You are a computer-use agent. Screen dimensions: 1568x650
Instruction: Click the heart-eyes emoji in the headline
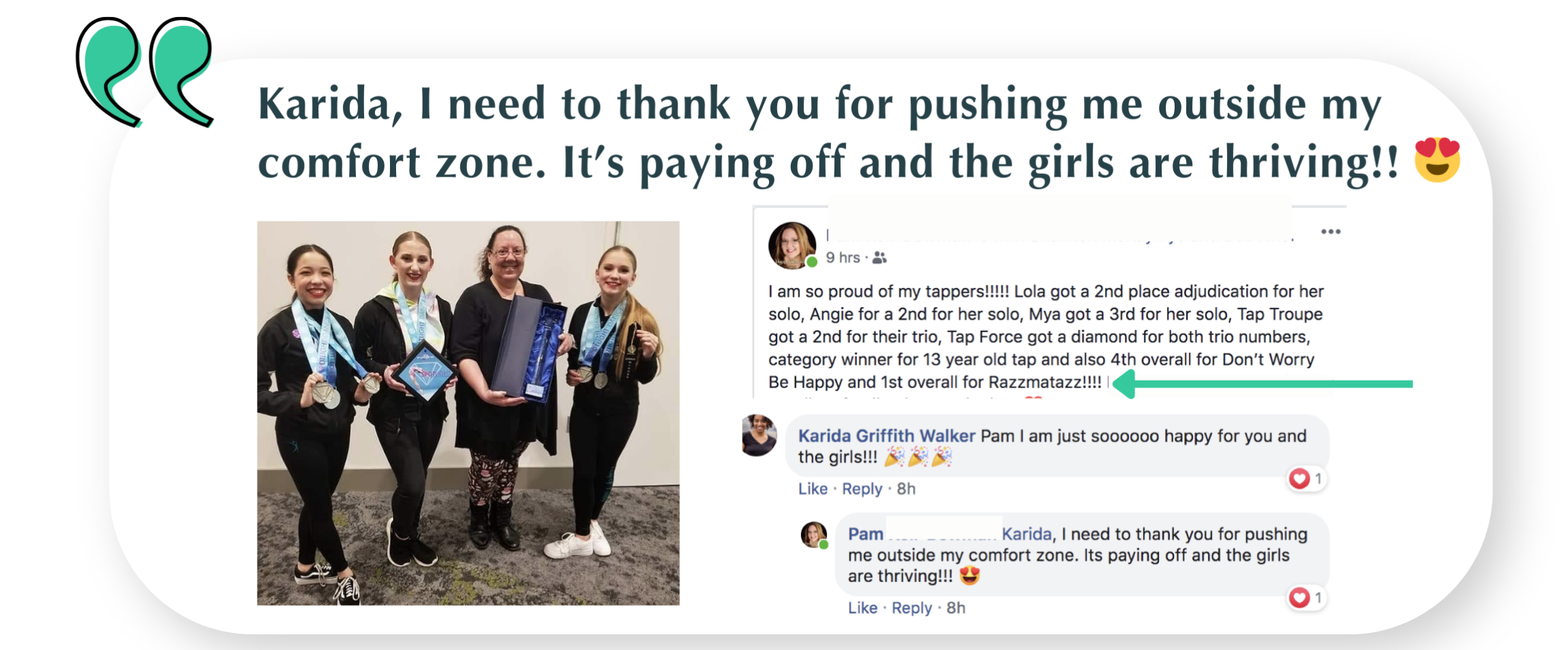coord(1437,160)
